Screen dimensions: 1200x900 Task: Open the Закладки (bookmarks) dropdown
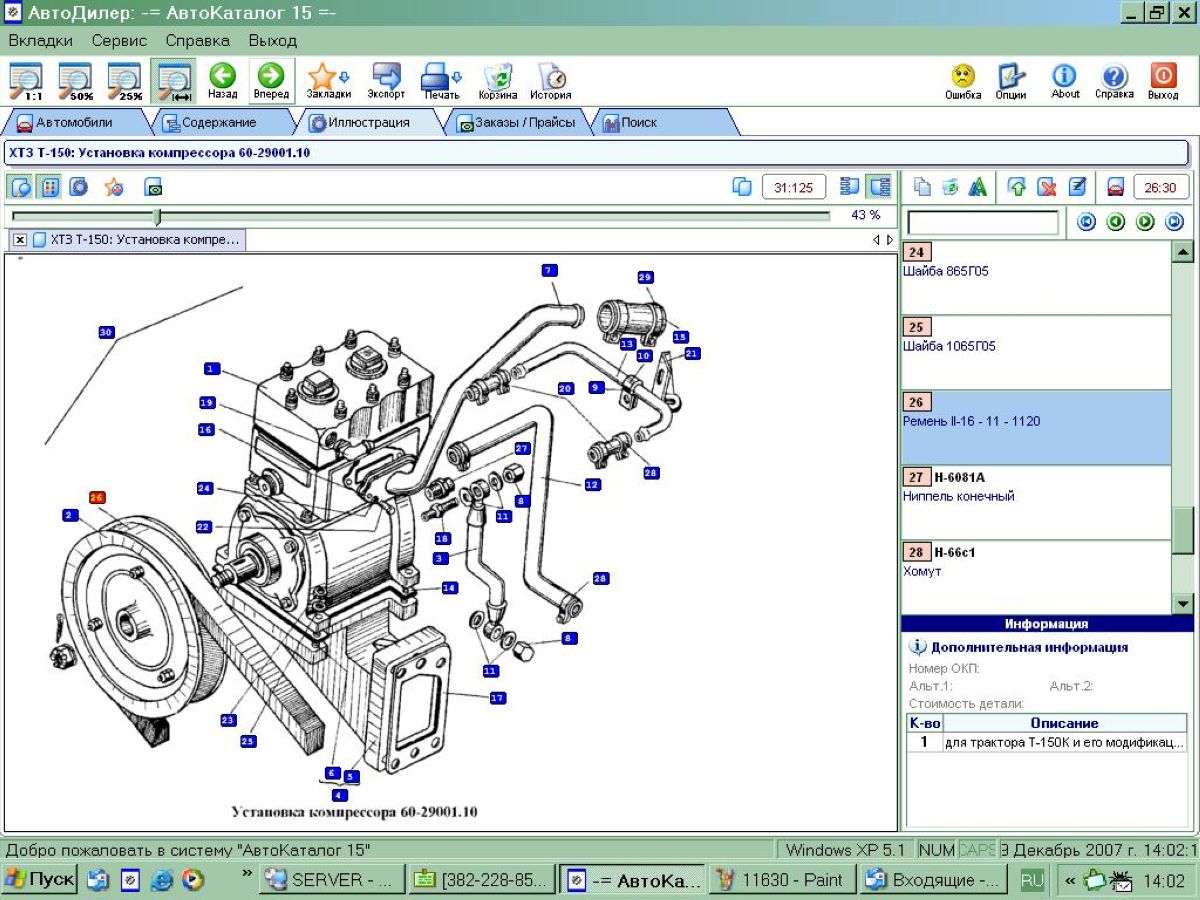328,80
